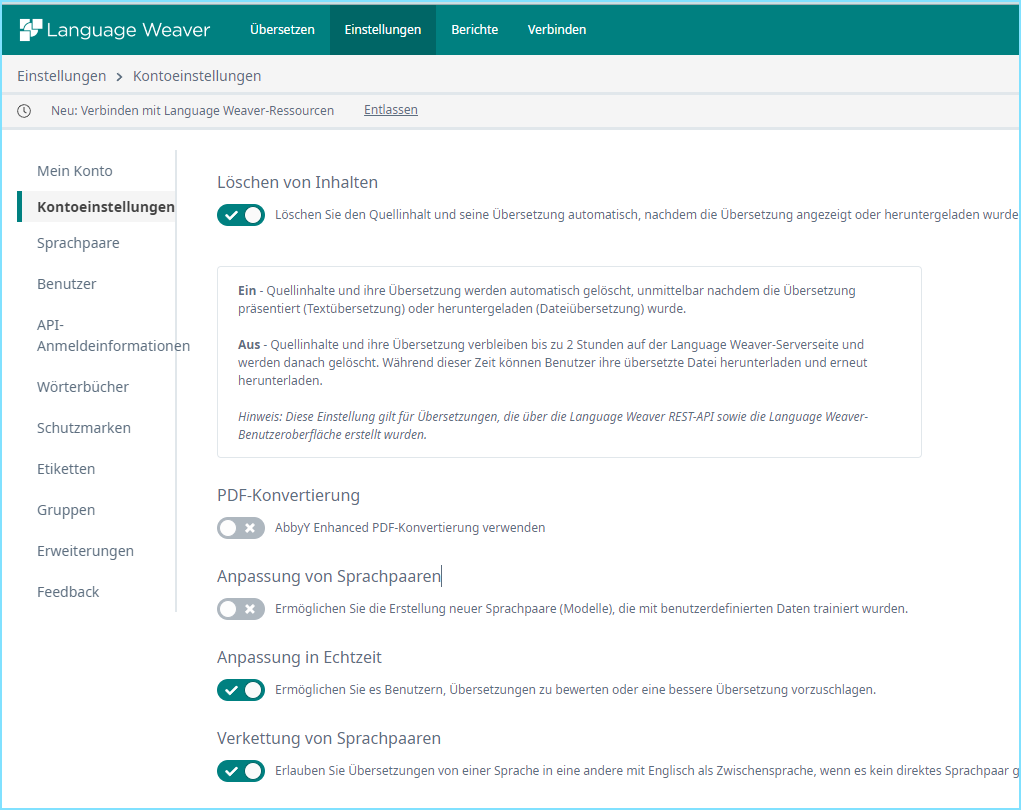The width and height of the screenshot is (1021, 810).
Task: Open the Feedback sidebar entry
Action: pyautogui.click(x=67, y=591)
